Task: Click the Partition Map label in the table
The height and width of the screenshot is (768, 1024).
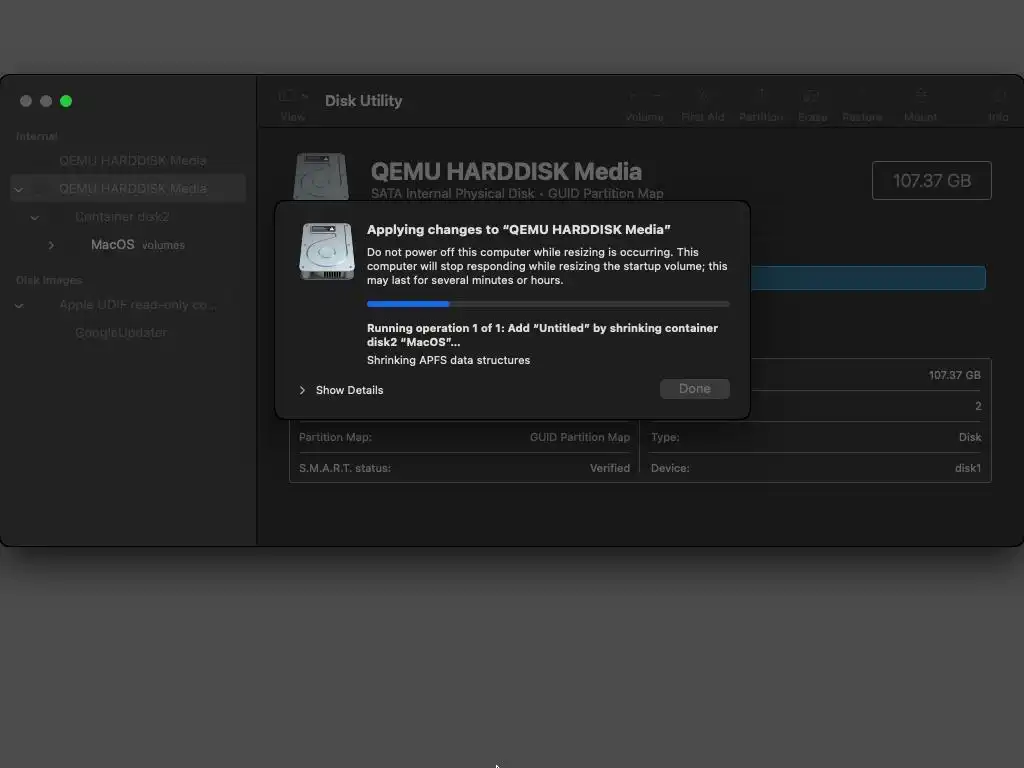Action: pyautogui.click(x=335, y=437)
